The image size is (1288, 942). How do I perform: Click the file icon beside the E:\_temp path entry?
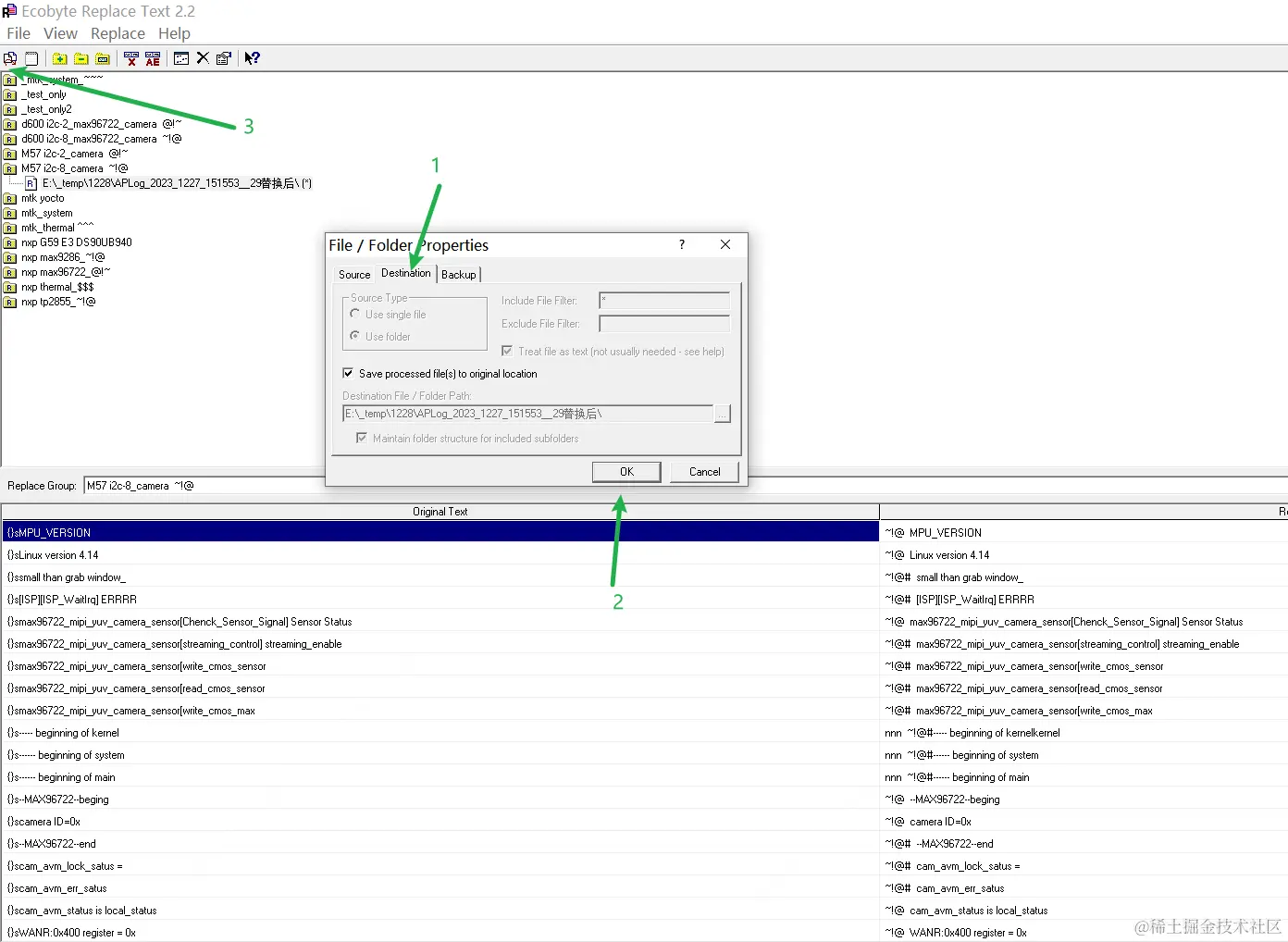[31, 183]
